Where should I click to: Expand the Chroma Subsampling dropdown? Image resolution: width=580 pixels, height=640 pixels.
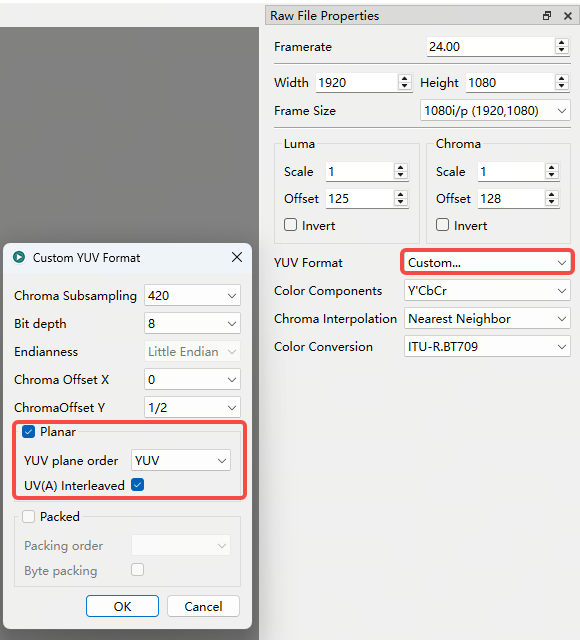click(192, 295)
